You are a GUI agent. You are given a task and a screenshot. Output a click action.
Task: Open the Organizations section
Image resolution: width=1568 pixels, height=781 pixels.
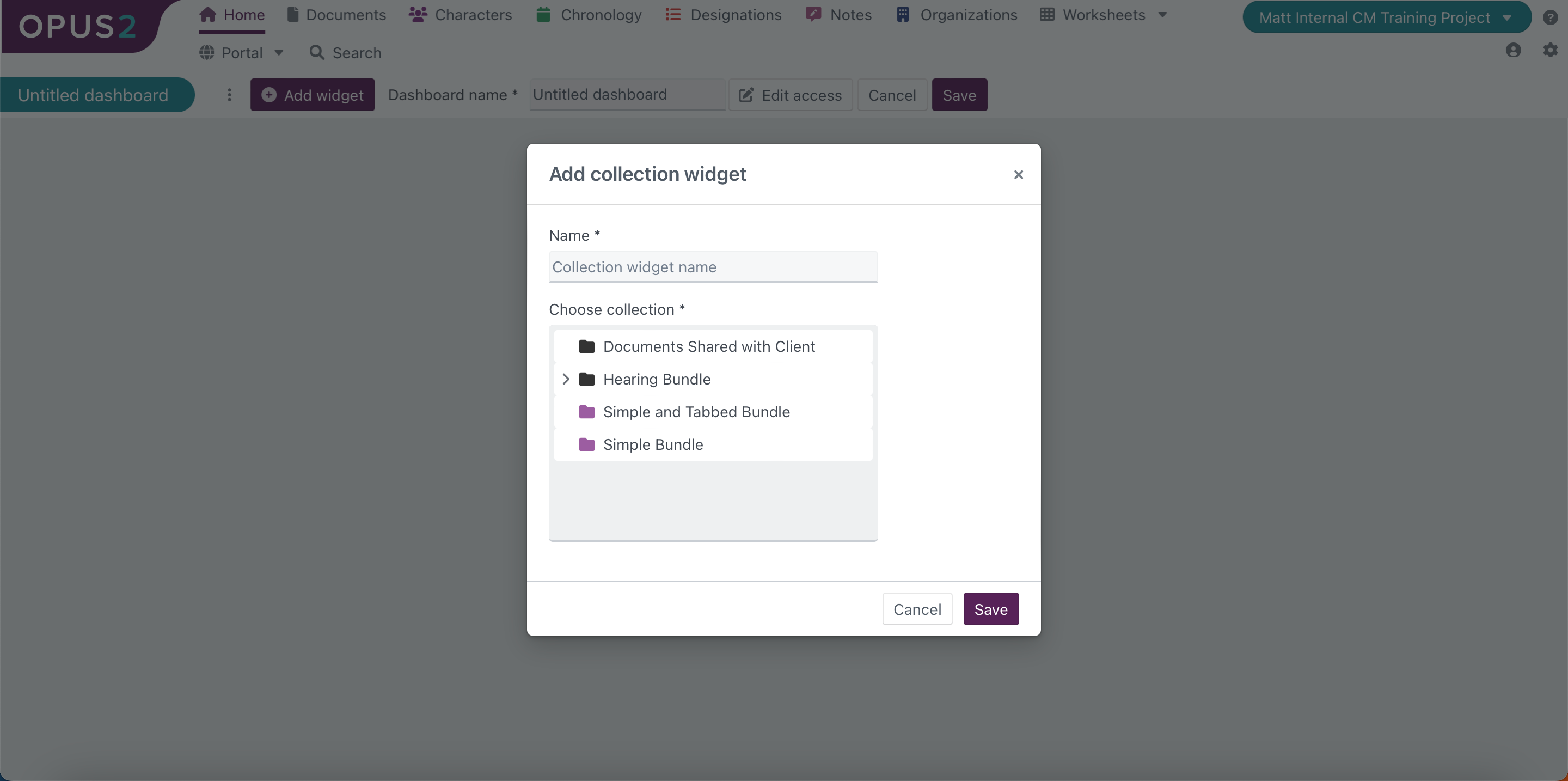pos(955,15)
